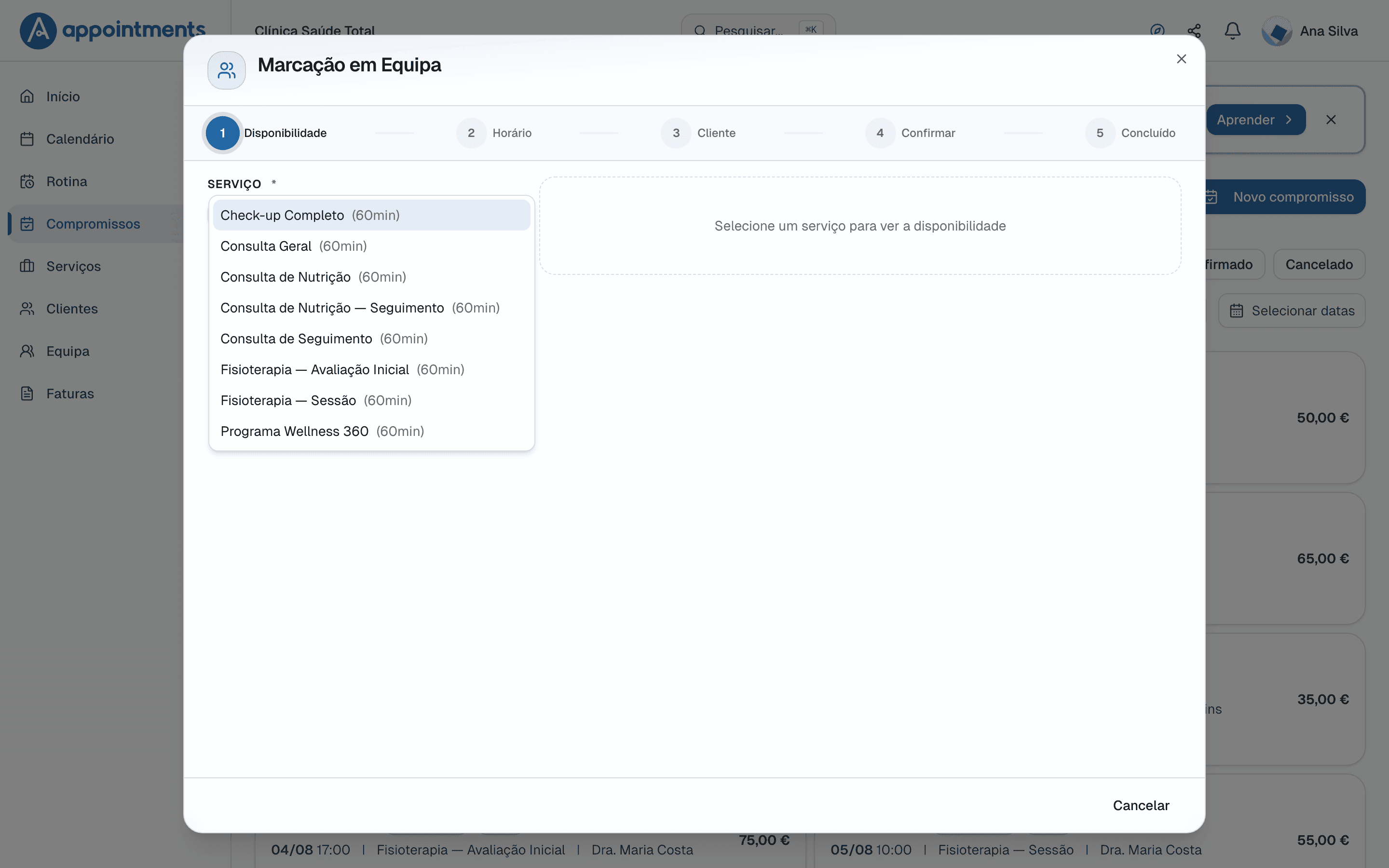Click the Serviços briefcase icon

click(27, 266)
